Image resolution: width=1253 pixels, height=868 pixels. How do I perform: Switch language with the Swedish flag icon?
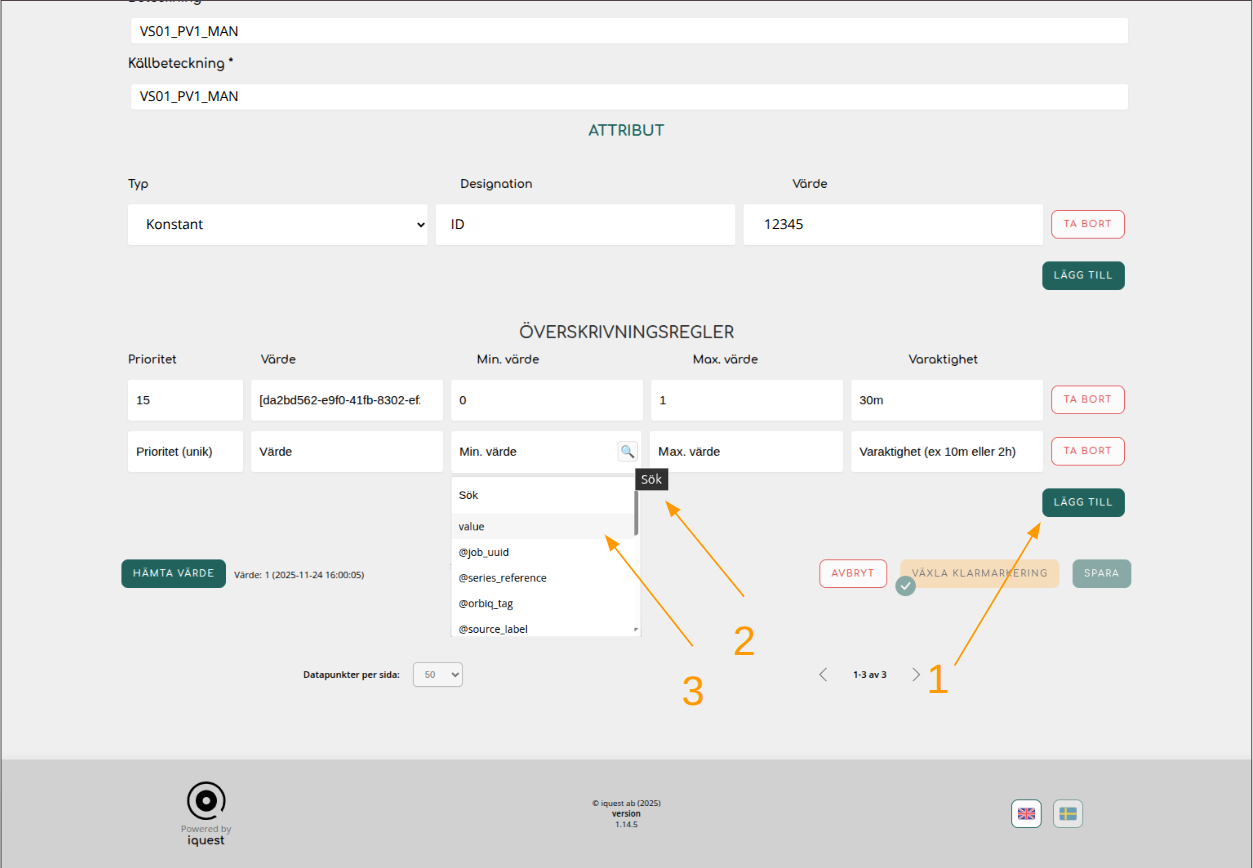click(1068, 814)
